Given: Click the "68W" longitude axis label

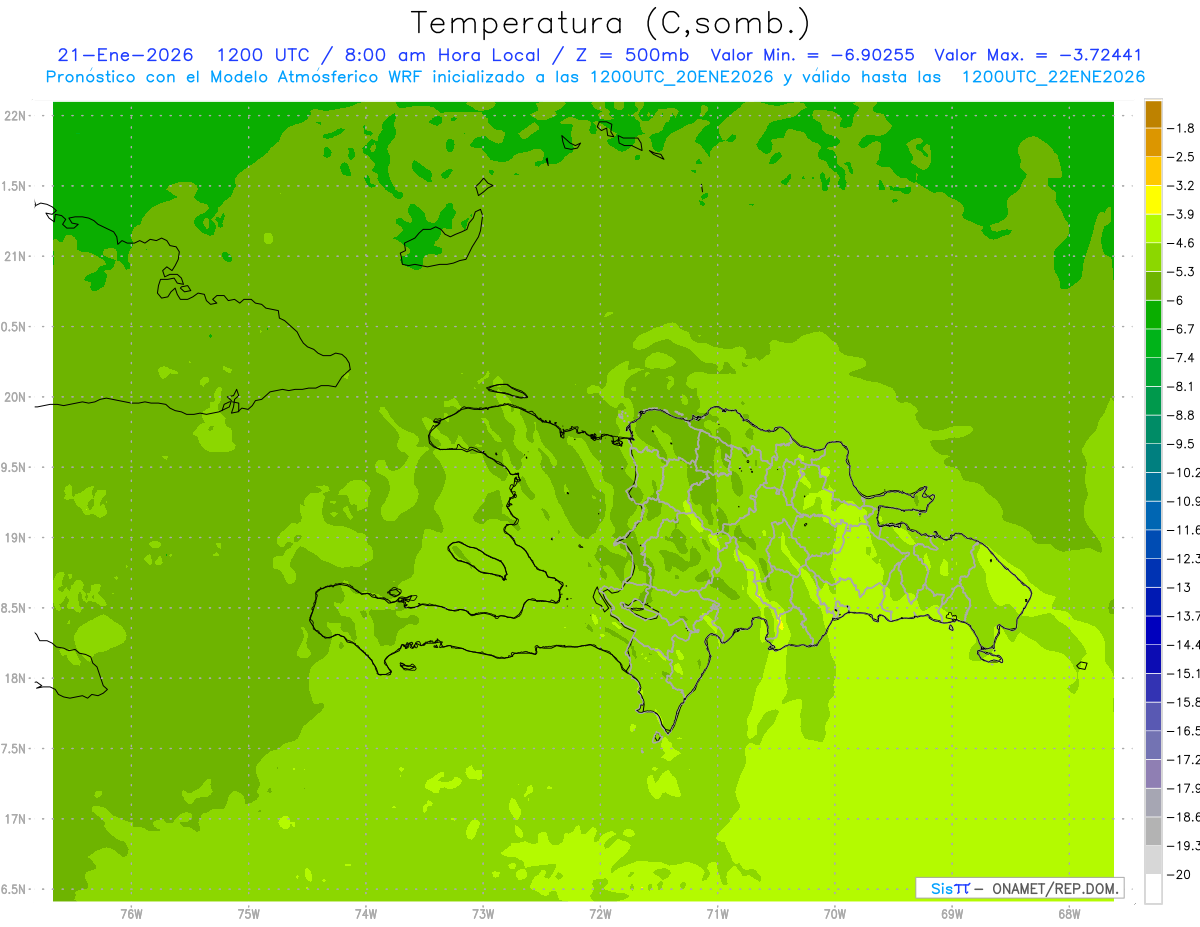Looking at the screenshot, I should point(1069,913).
